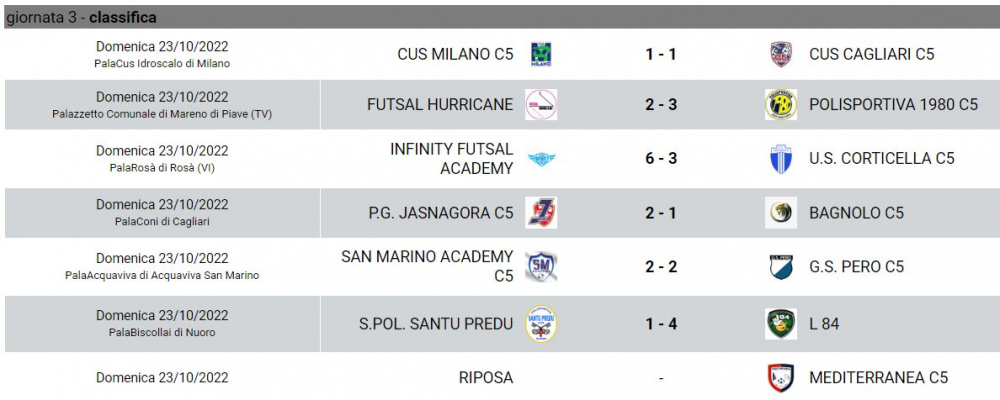Select the PalaConi di Cagliari venue text
1000x400 pixels.
(x=162, y=221)
